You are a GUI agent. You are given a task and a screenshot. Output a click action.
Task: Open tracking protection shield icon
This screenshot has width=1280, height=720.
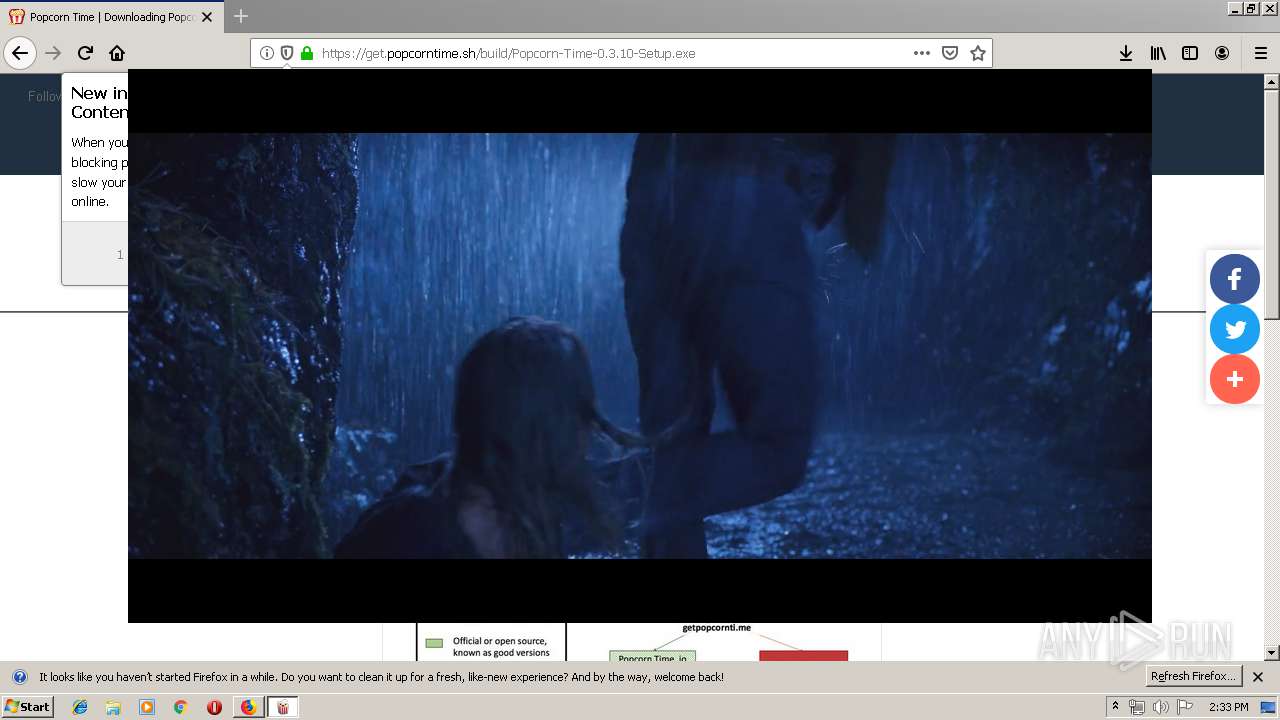coord(287,53)
